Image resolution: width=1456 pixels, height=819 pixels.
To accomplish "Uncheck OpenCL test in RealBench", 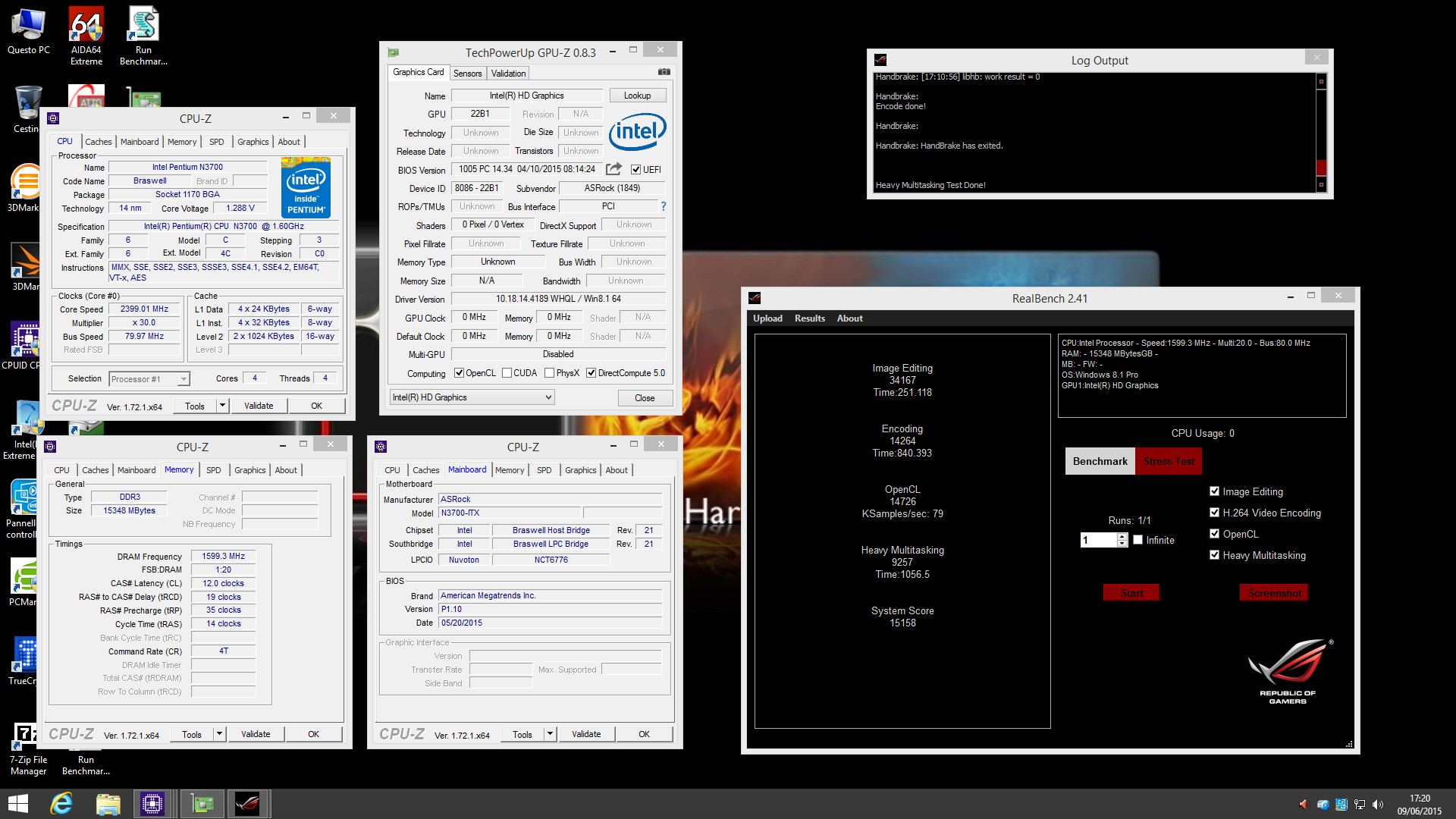I will click(1215, 534).
